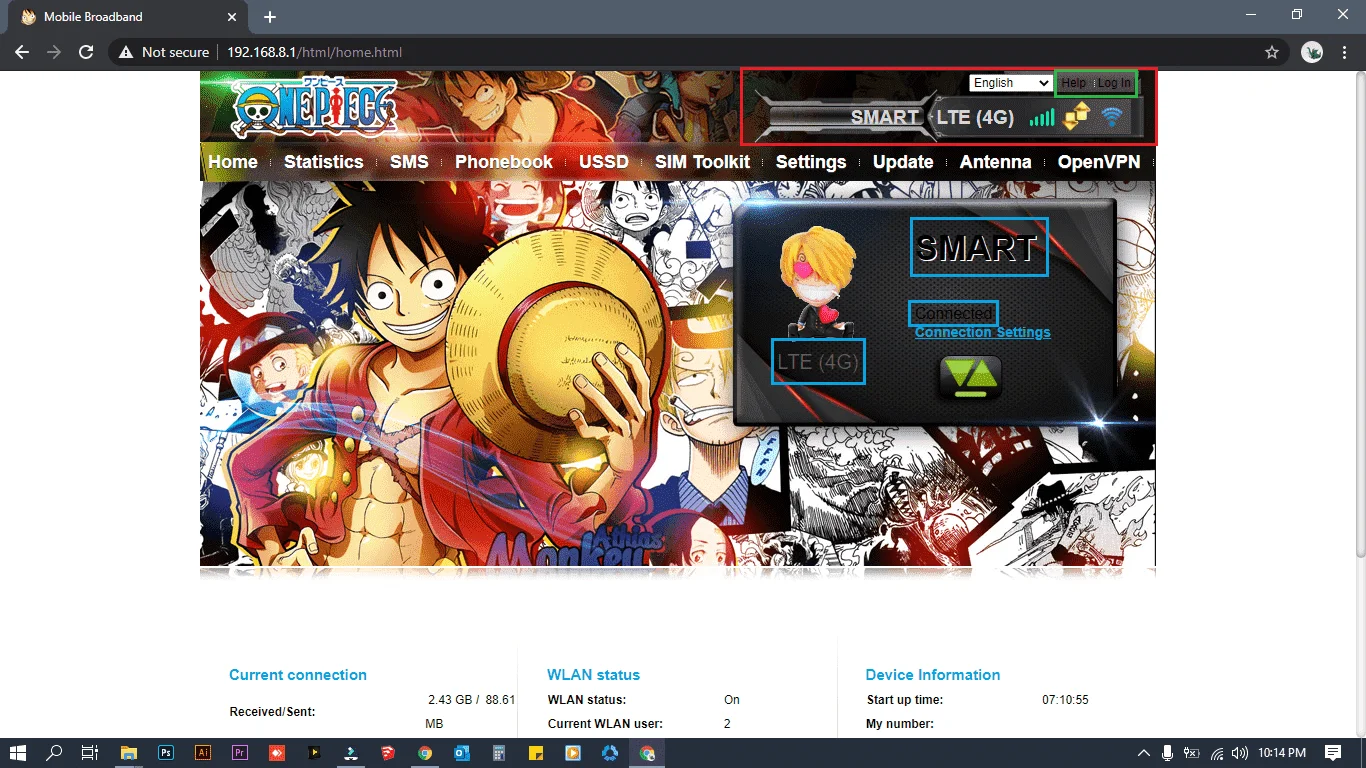Viewport: 1366px width, 768px height.
Task: Launch Adobe Photoshop from the taskbar
Action: tap(166, 753)
